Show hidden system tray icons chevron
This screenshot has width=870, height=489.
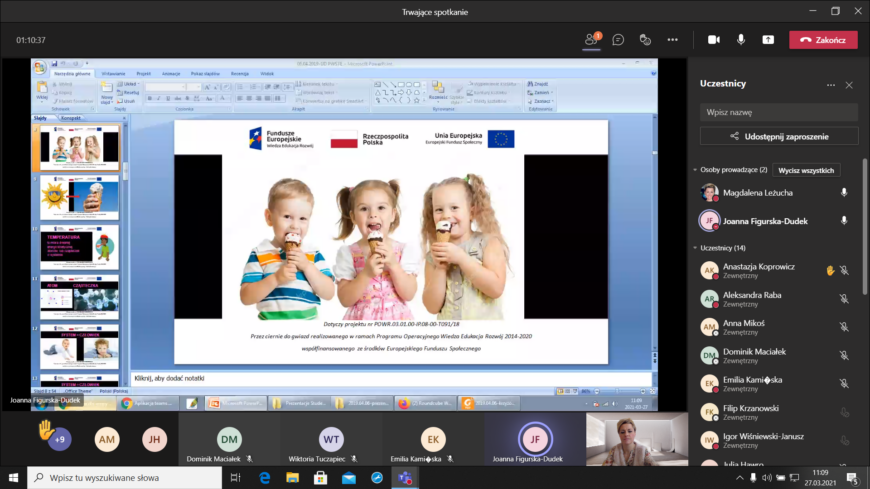tap(739, 477)
